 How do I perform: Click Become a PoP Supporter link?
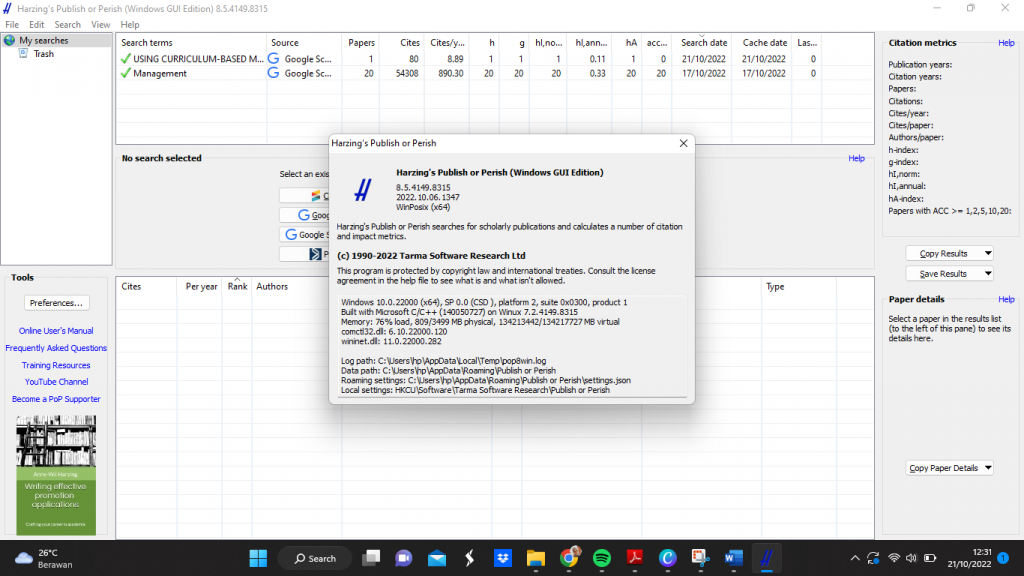tap(56, 399)
